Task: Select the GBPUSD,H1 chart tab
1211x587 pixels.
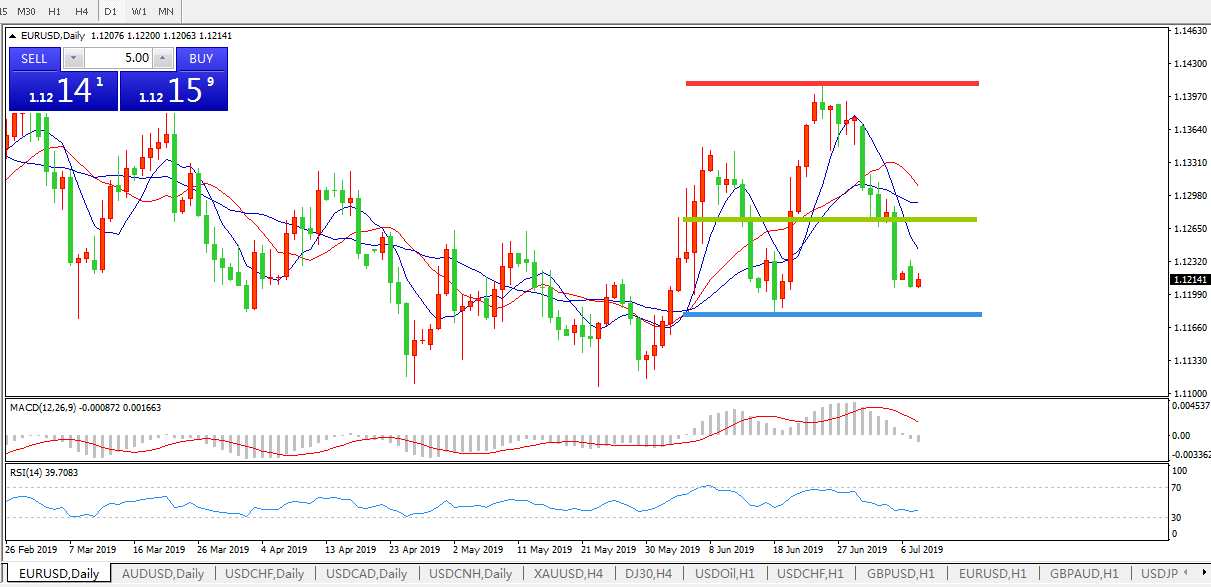Action: pyautogui.click(x=901, y=574)
